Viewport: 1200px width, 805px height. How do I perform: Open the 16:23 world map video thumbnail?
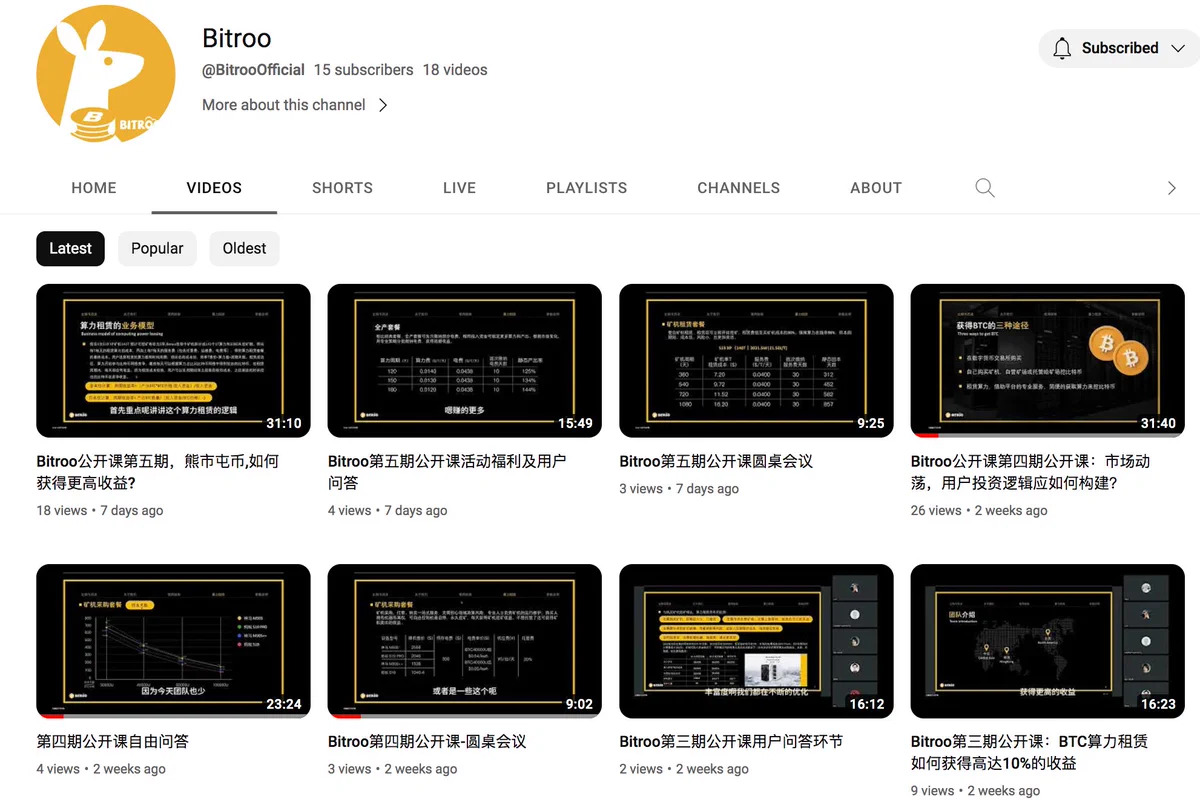1048,641
